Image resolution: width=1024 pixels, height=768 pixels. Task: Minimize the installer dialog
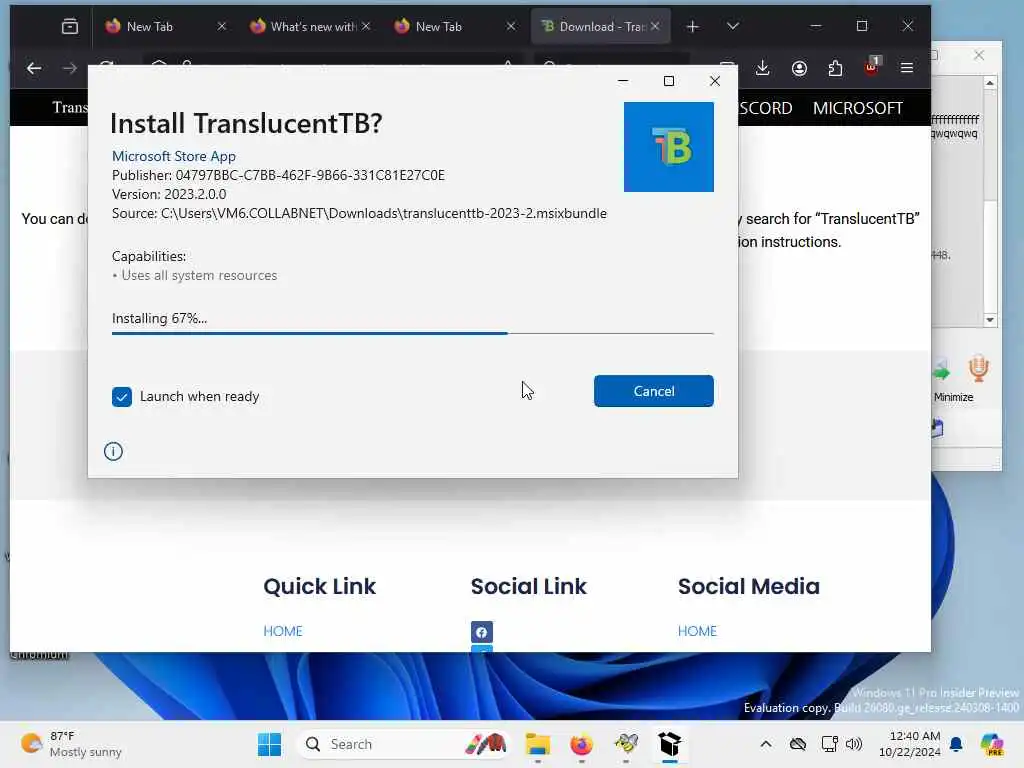[x=623, y=81]
